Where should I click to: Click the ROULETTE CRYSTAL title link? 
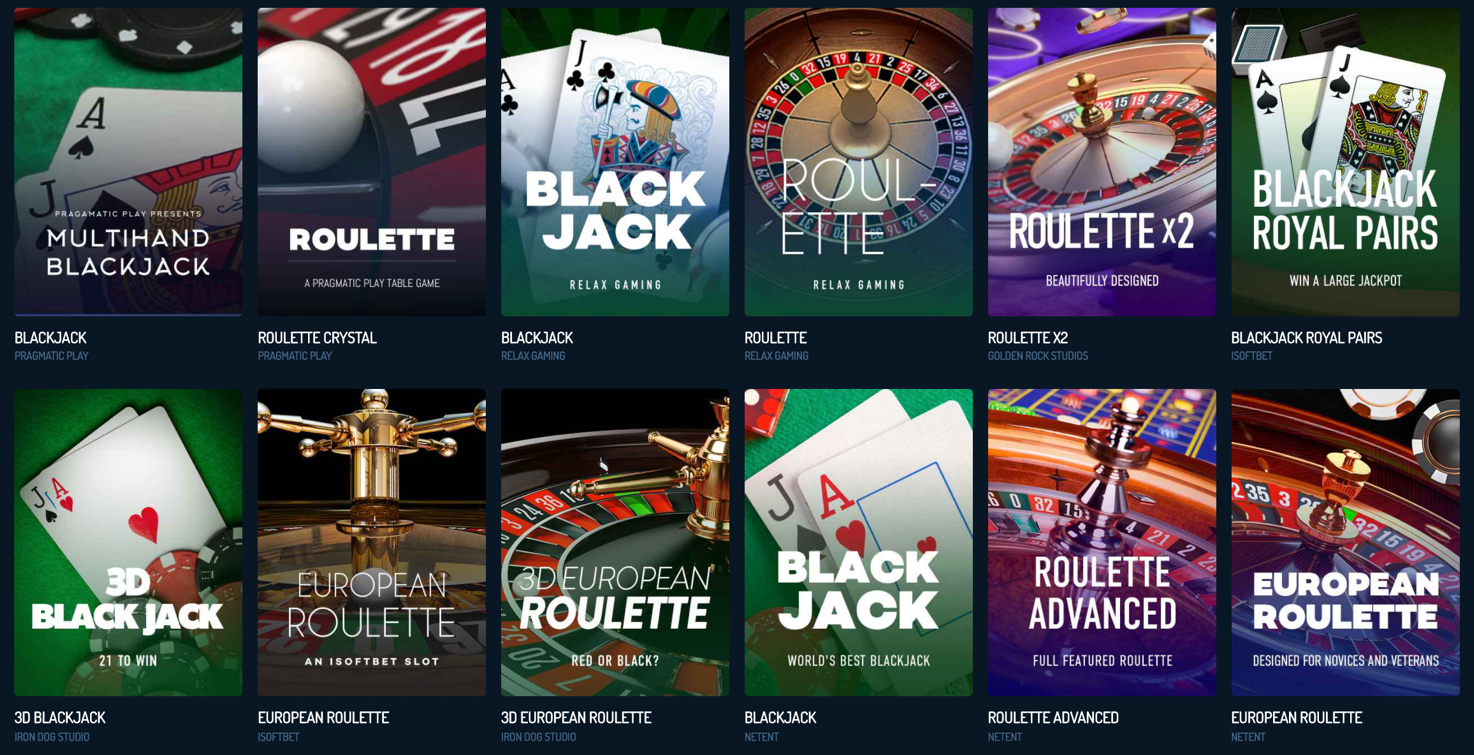point(317,338)
